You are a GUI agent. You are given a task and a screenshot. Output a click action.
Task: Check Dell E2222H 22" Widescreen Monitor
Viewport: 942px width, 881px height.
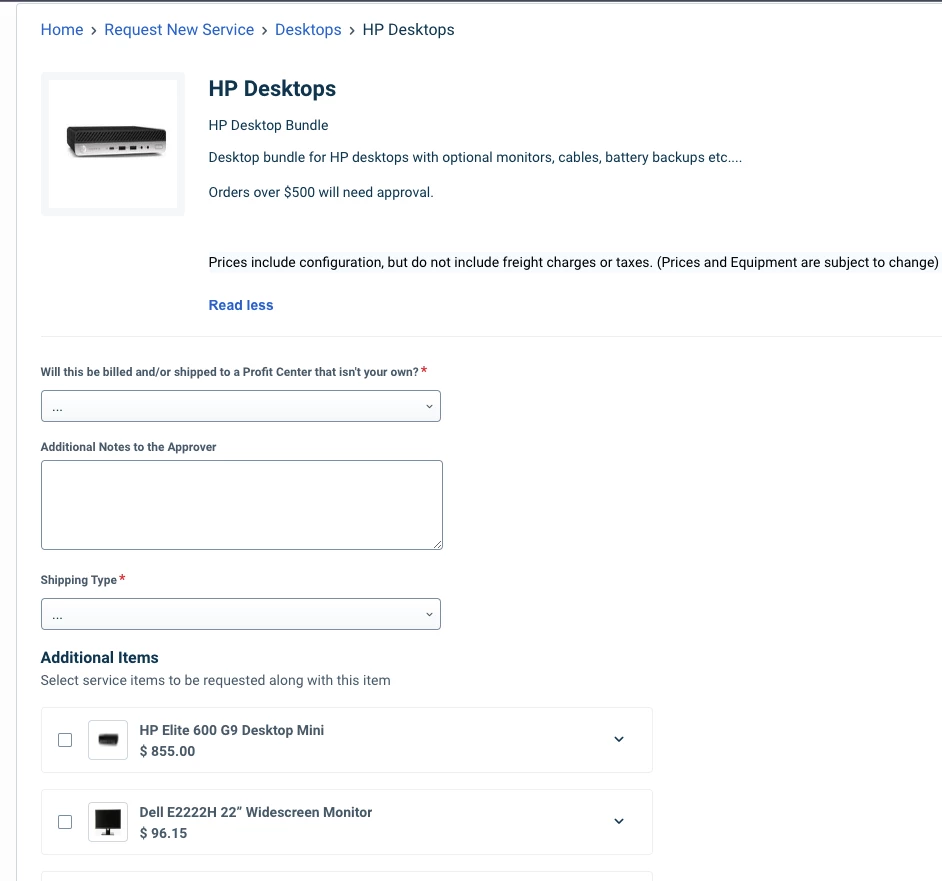point(65,822)
